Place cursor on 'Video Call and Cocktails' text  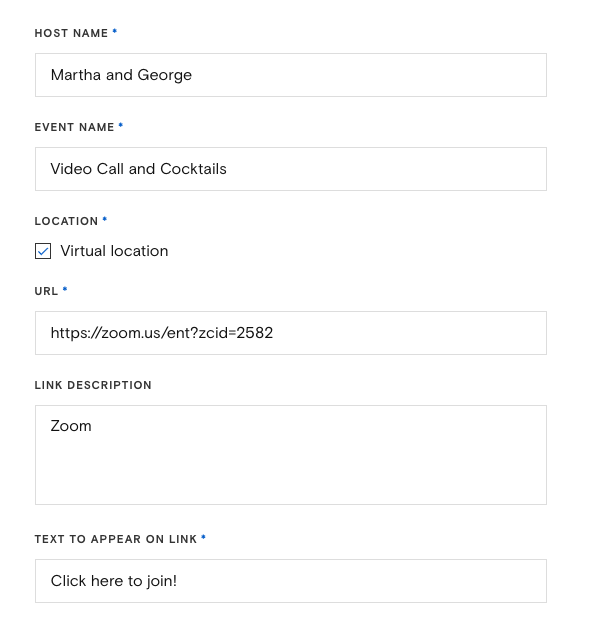pyautogui.click(x=138, y=169)
